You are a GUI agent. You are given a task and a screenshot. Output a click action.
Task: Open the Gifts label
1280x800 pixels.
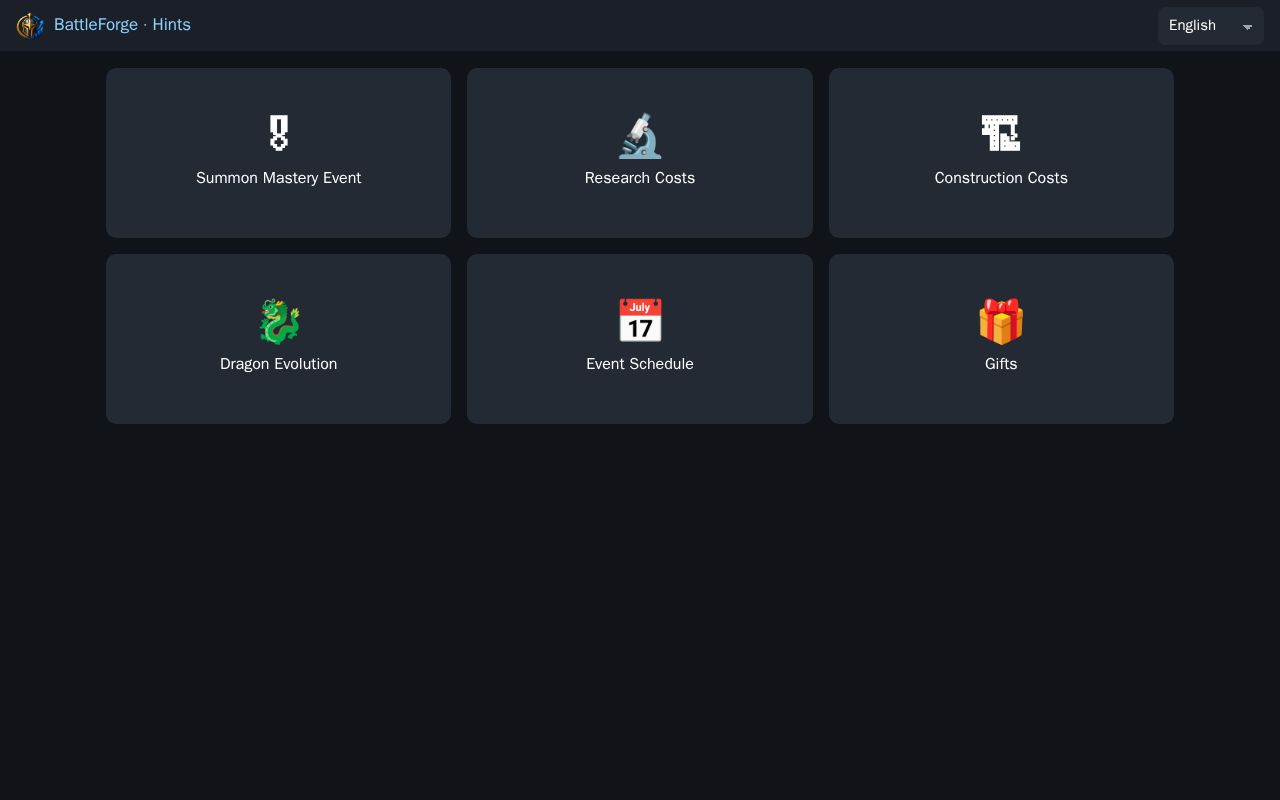1001,364
